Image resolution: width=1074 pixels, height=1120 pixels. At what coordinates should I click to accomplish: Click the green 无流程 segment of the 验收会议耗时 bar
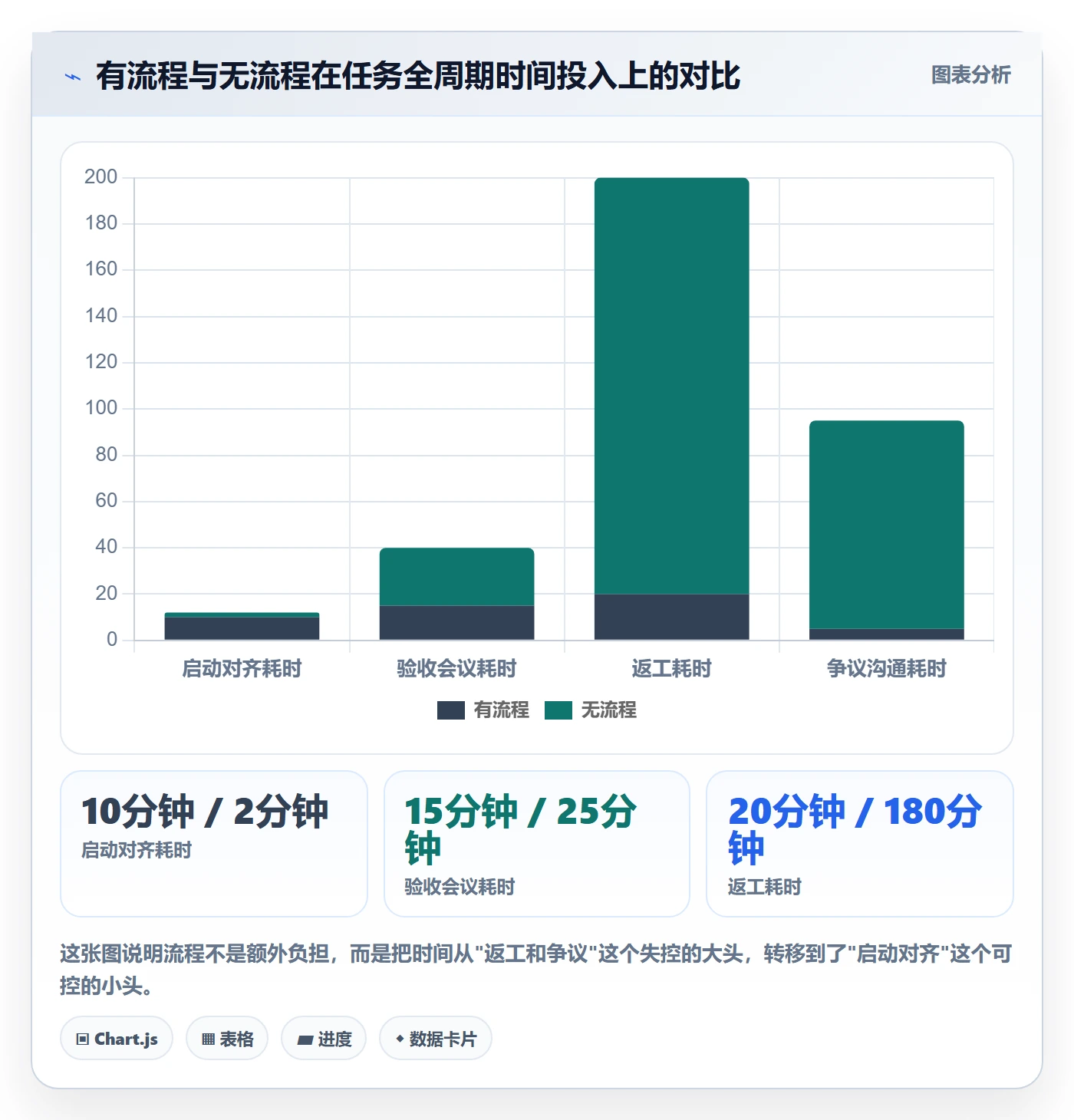(457, 577)
